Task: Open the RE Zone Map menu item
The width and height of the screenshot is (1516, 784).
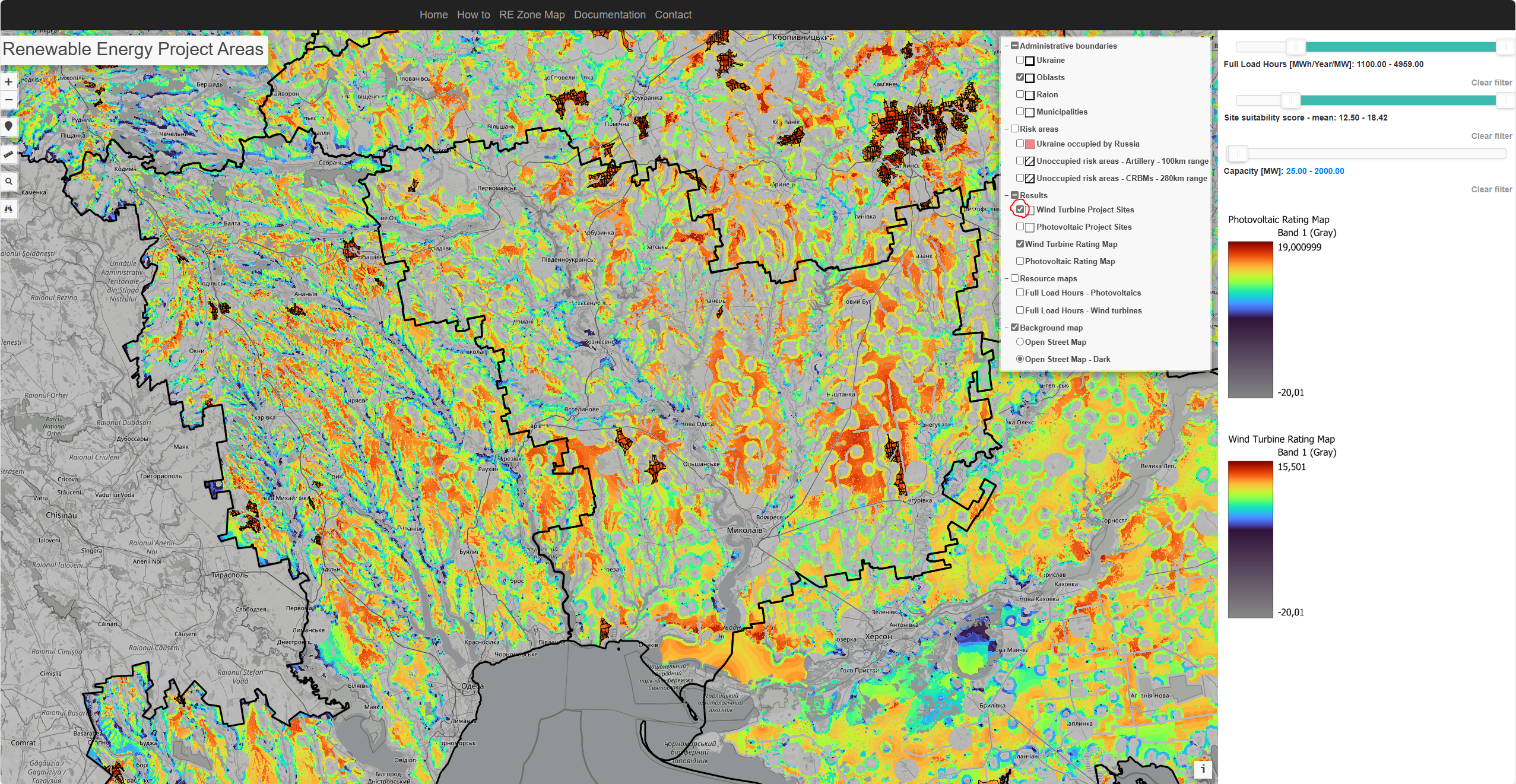Action: coord(531,15)
